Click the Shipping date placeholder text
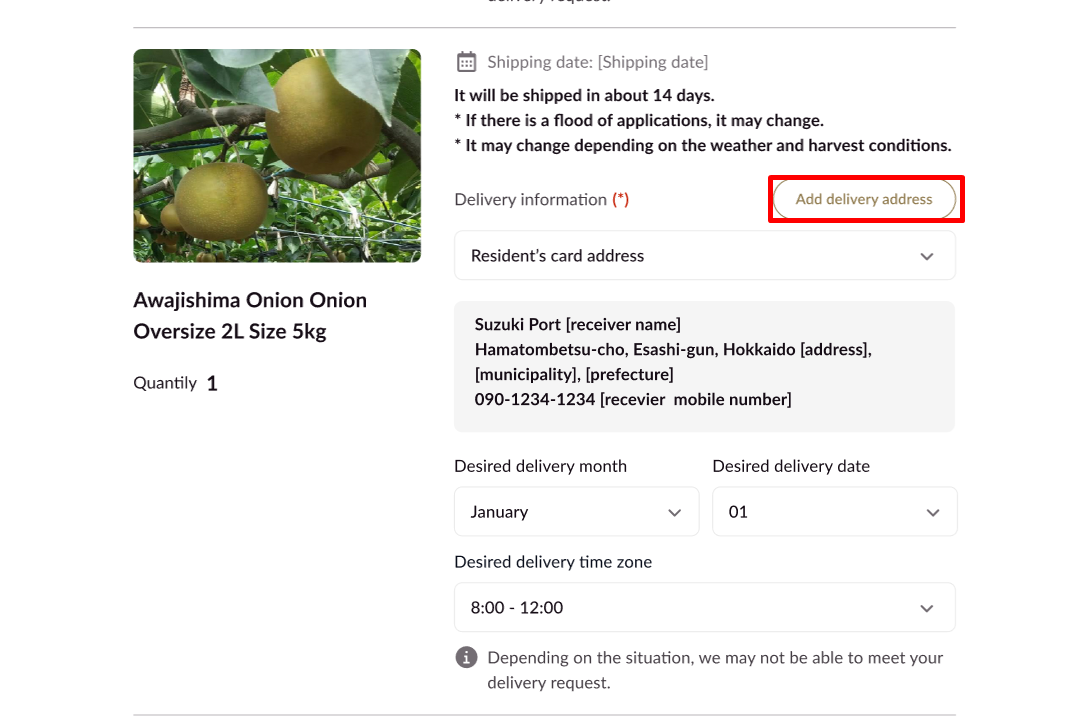The height and width of the screenshot is (721, 1071). [x=597, y=62]
